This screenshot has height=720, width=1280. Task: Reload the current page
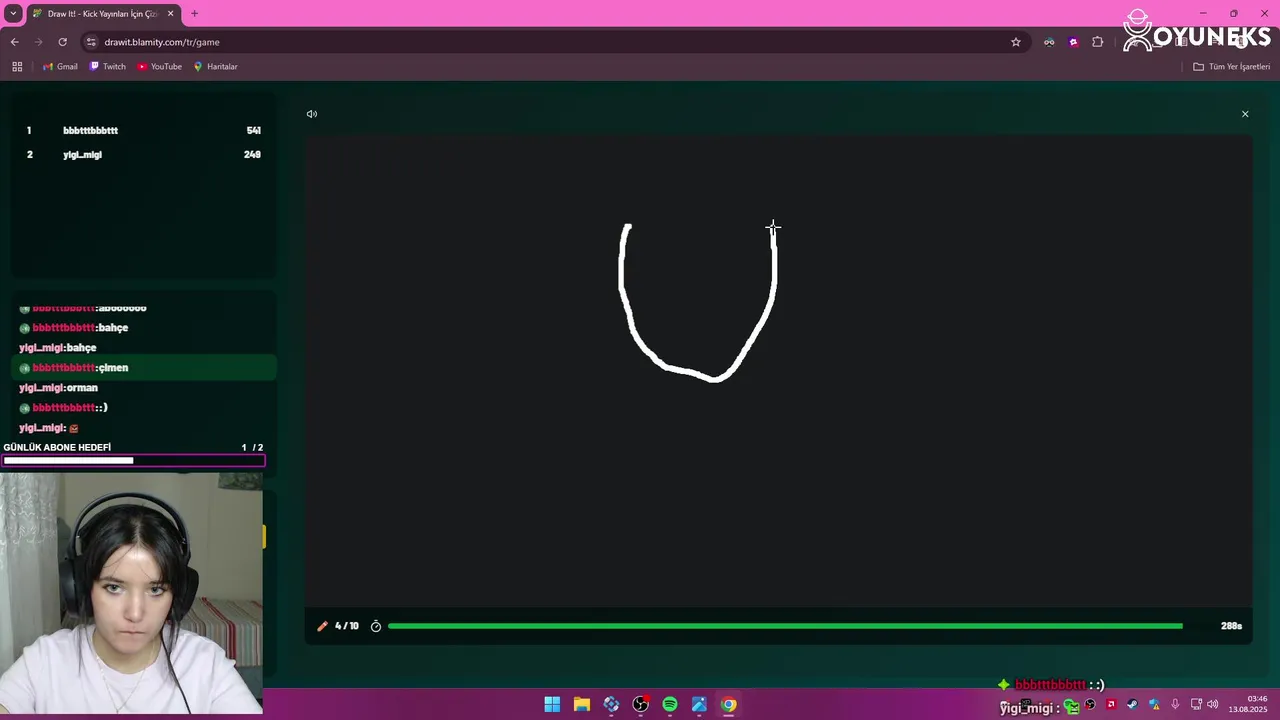tap(62, 42)
